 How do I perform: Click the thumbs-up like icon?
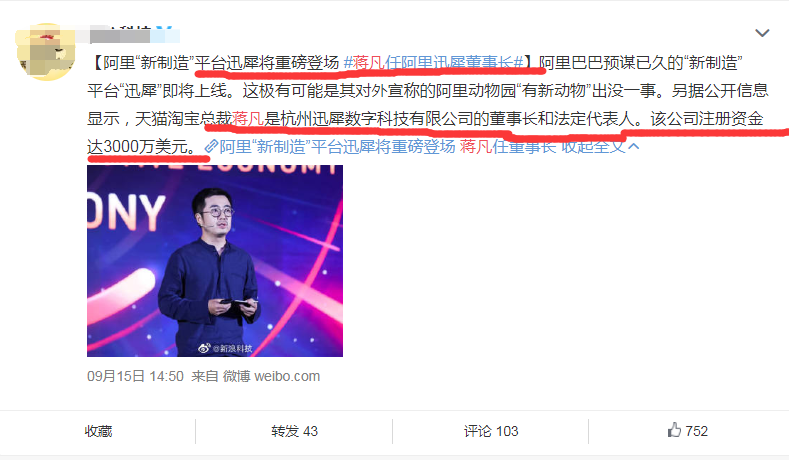(x=674, y=430)
